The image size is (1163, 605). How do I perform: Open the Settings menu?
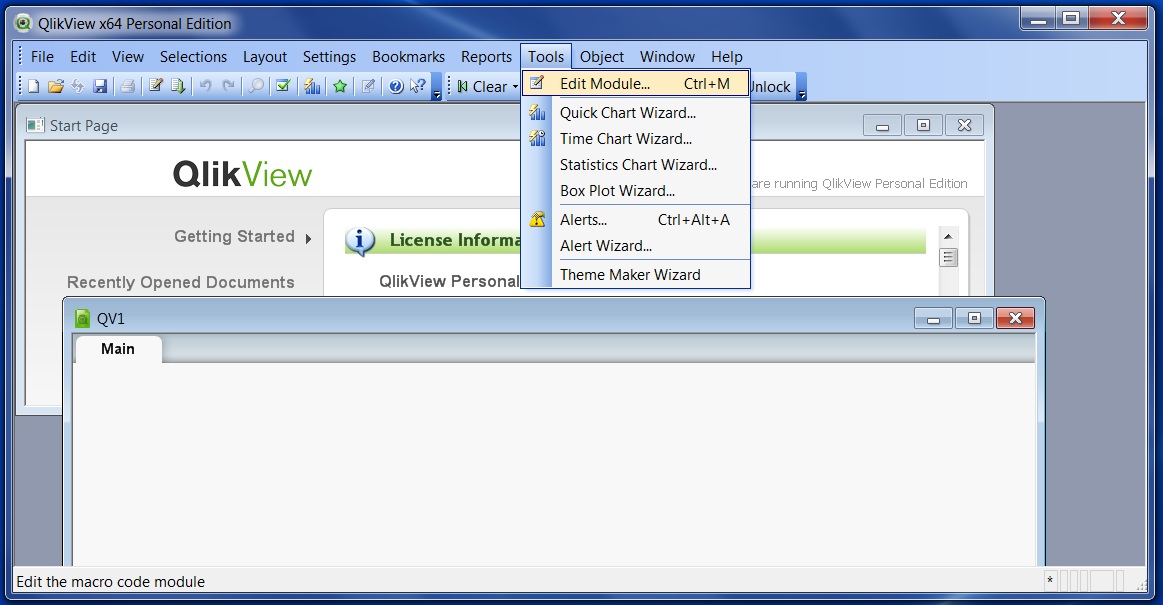point(329,56)
